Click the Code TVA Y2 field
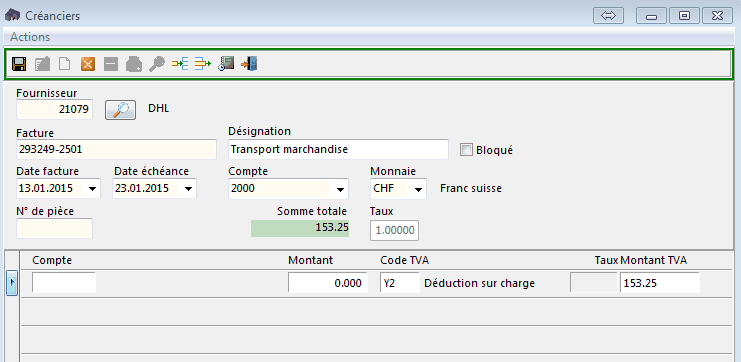Viewport: 741px width, 362px height. tap(399, 283)
